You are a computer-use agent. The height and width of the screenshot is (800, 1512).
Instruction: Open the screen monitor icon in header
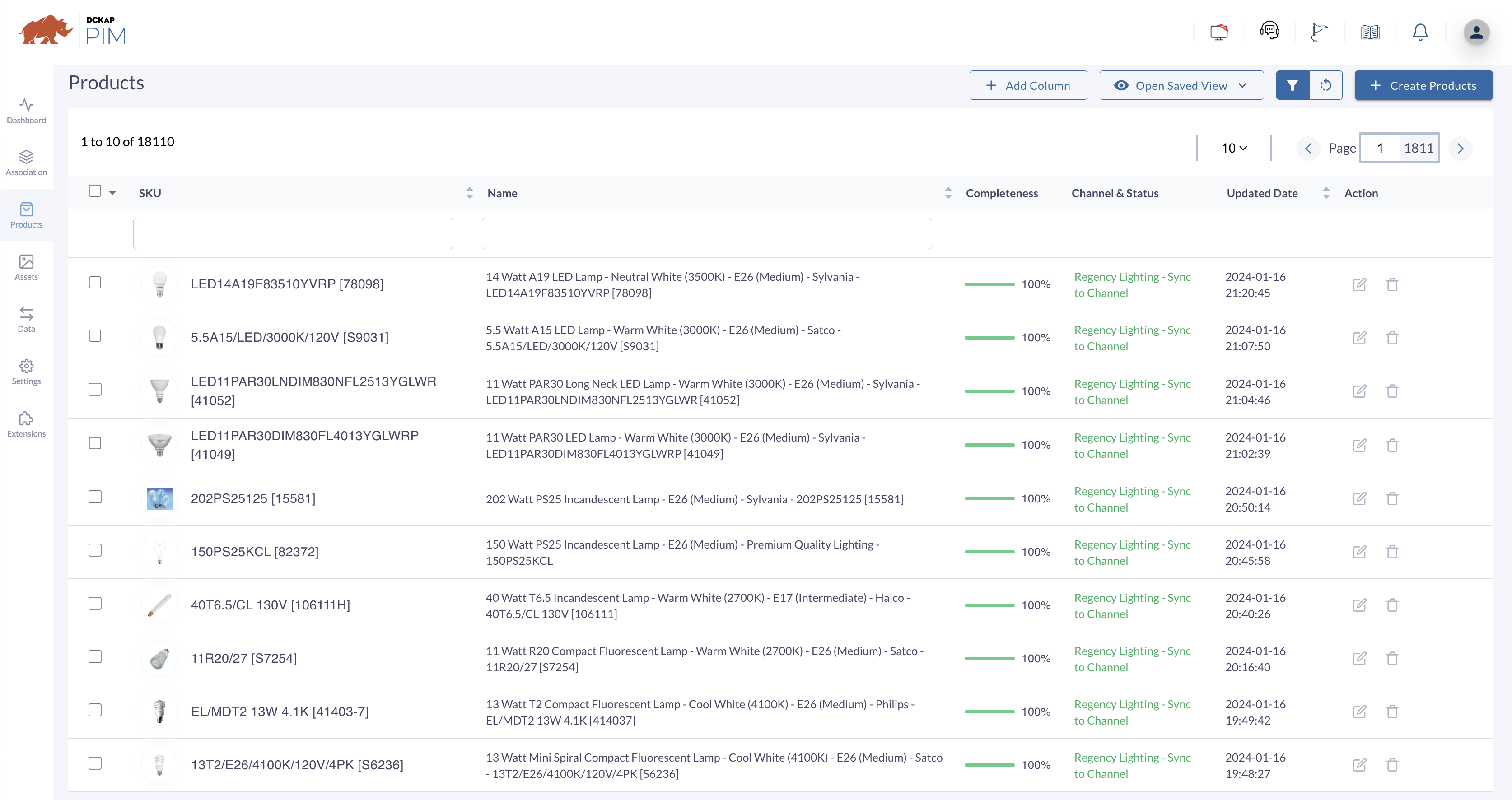[x=1219, y=33]
